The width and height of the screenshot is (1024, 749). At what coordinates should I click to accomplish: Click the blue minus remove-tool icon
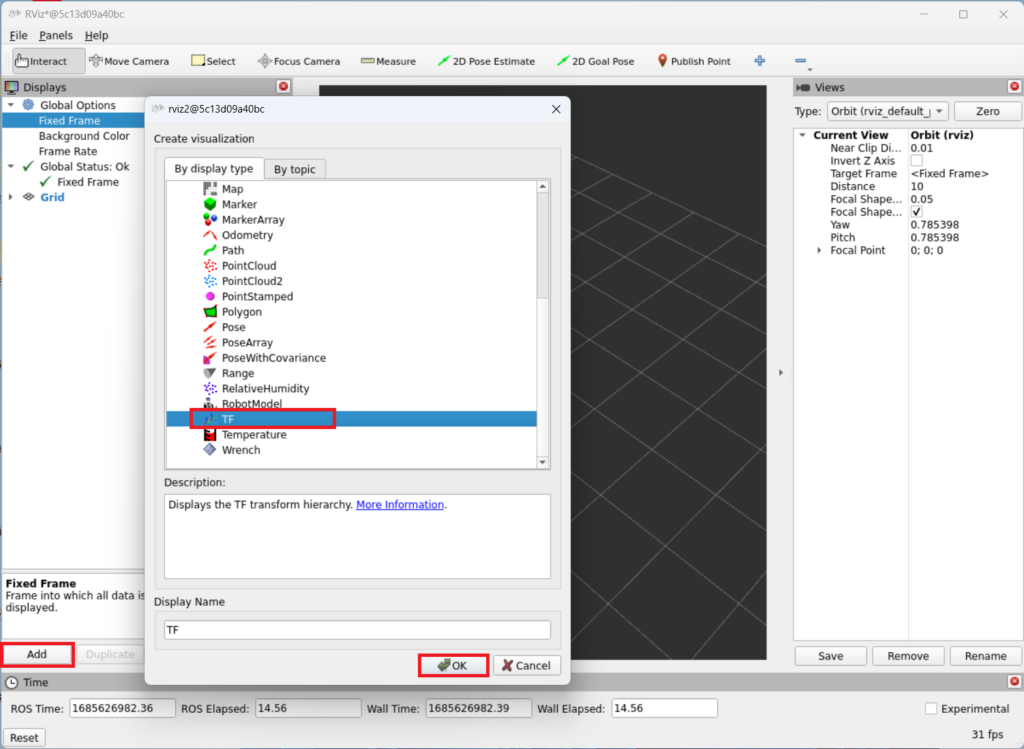coord(801,61)
